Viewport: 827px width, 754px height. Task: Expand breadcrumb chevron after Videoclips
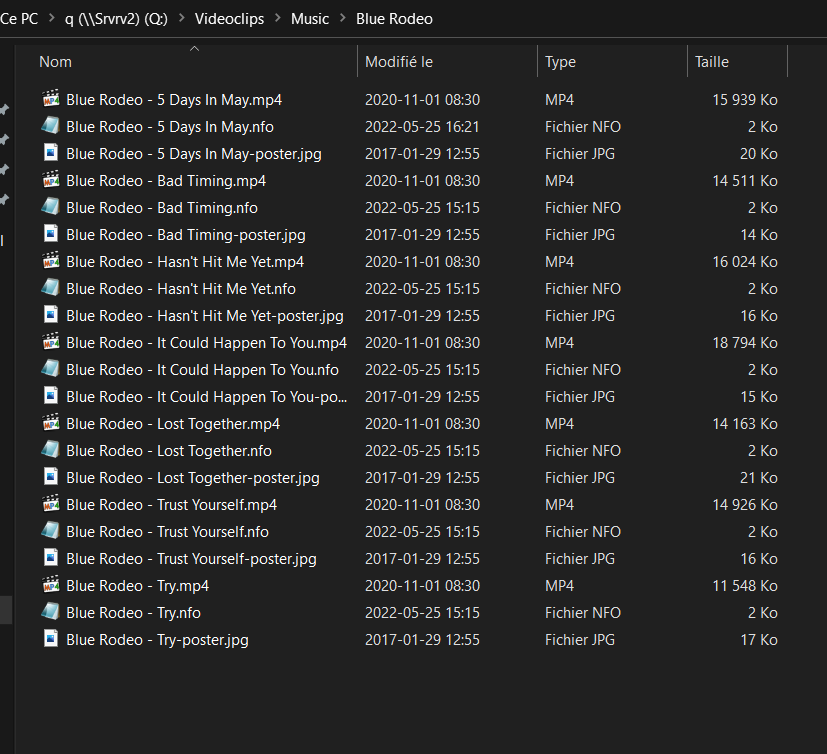[277, 19]
